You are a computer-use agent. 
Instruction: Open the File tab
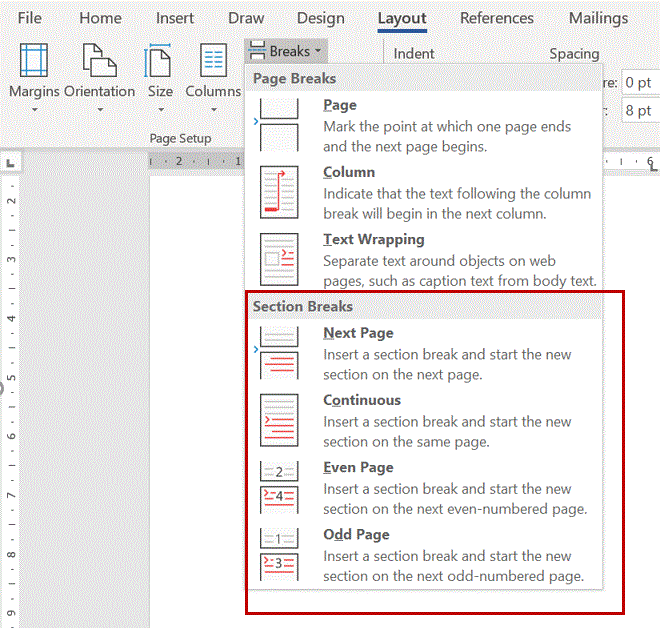[x=30, y=18]
